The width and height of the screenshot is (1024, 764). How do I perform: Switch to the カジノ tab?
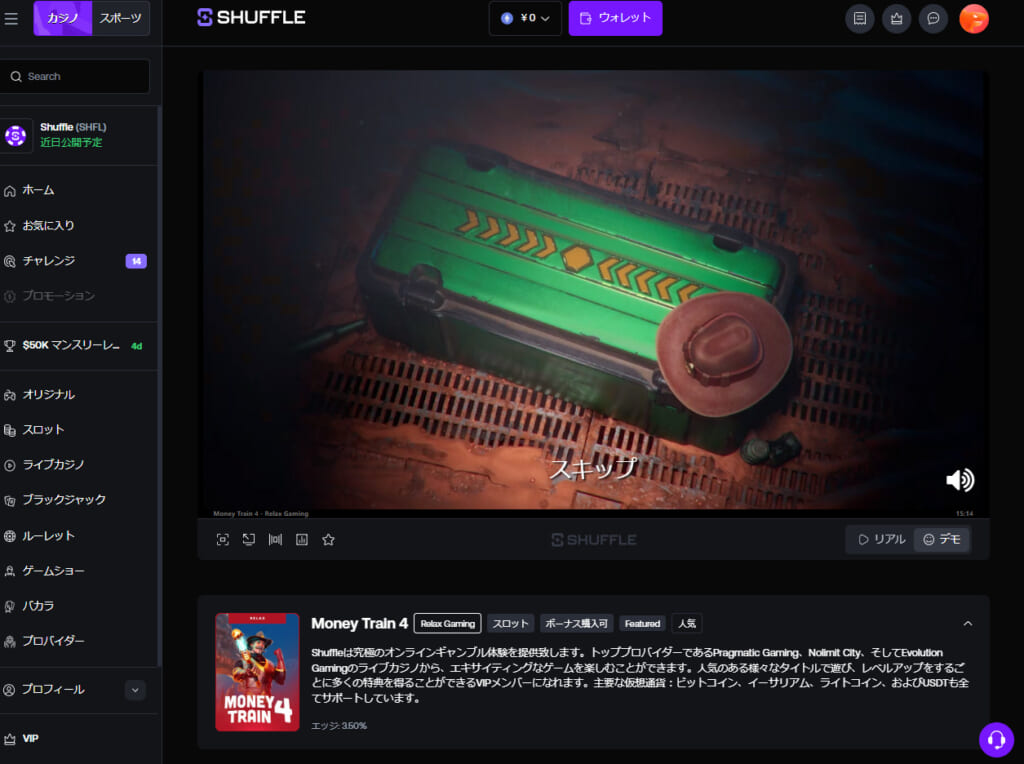click(63, 18)
